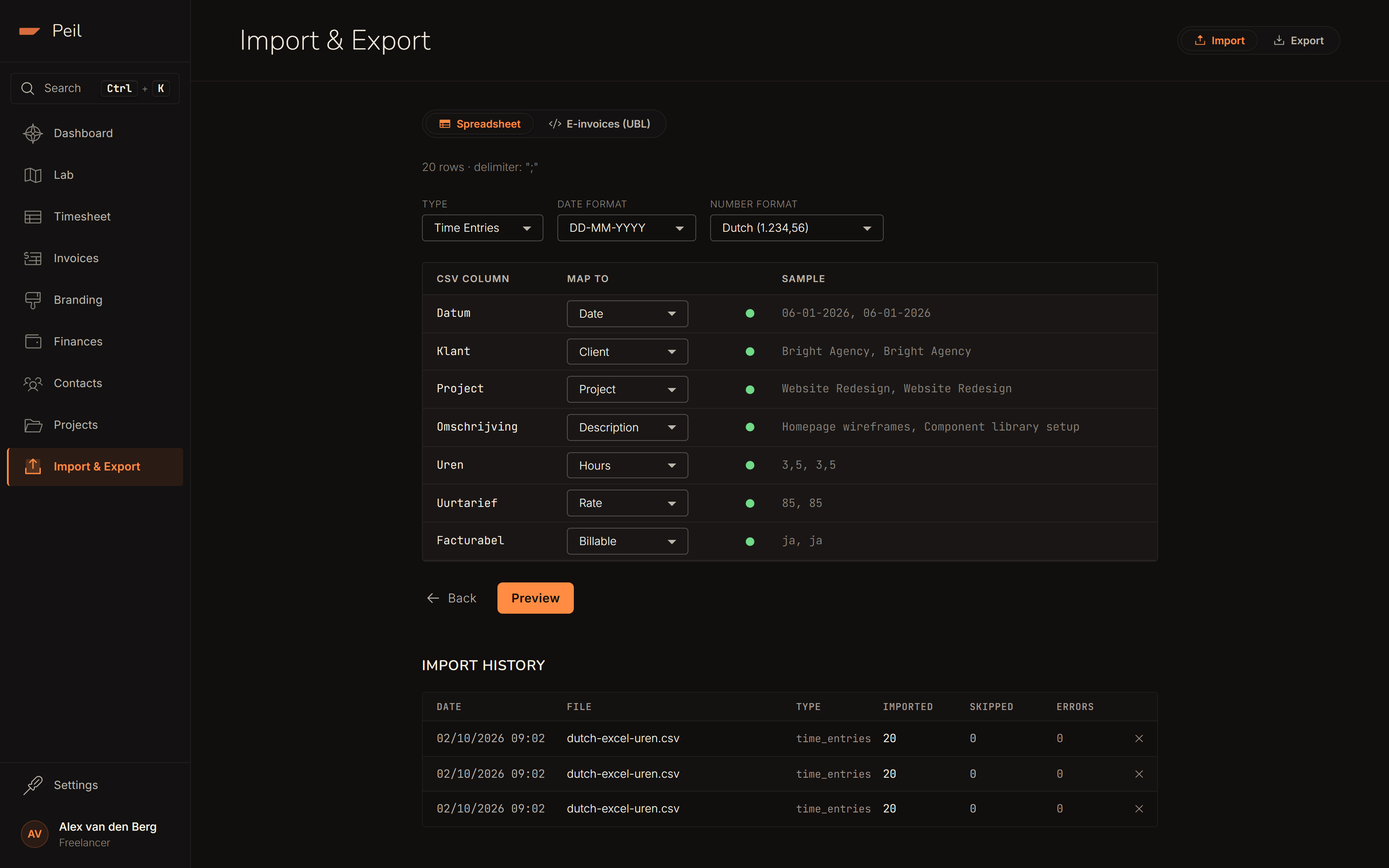The image size is (1389, 868).
Task: Open the Dashboard compass icon
Action: tap(33, 133)
